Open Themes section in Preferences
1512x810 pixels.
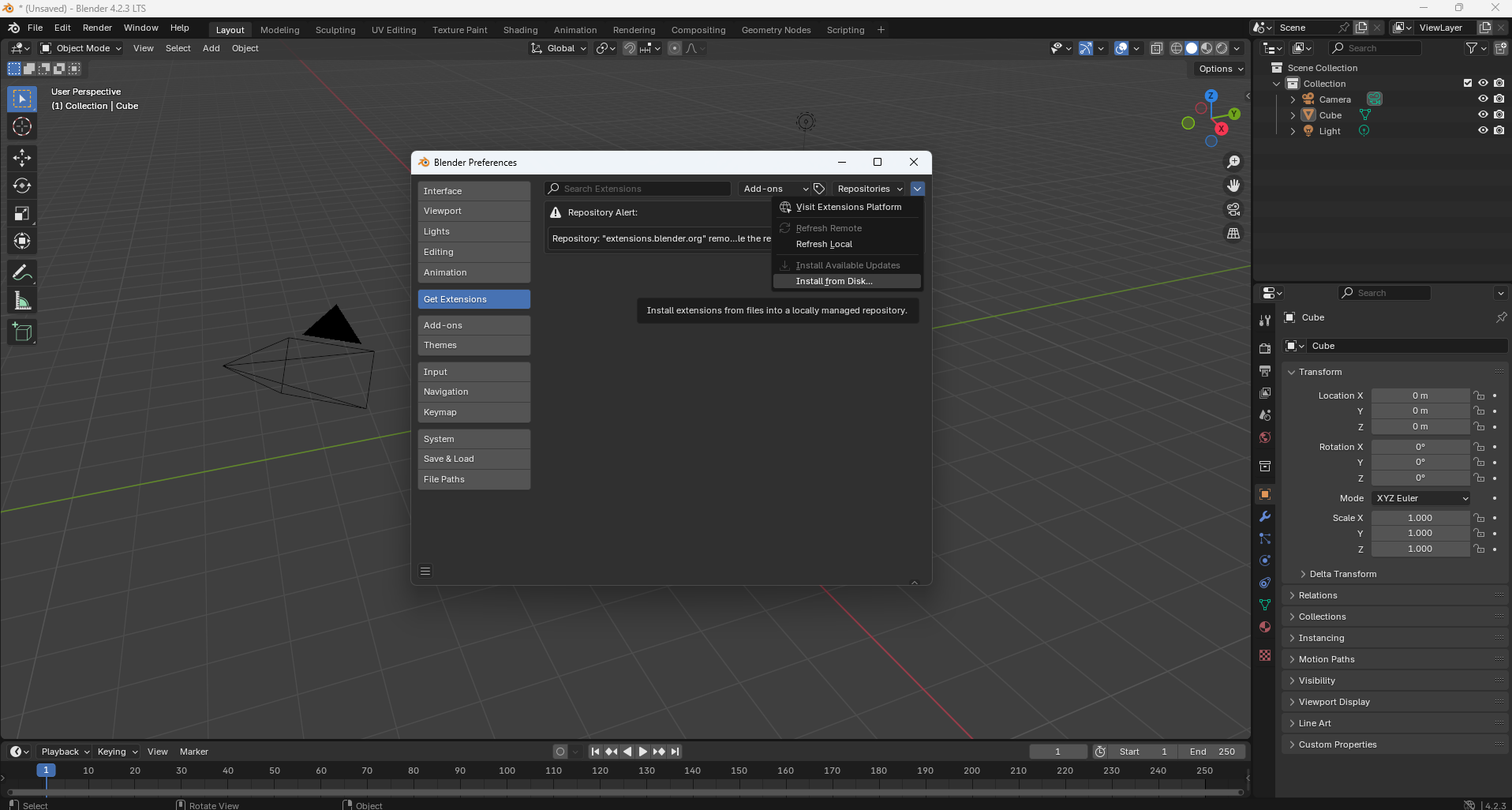click(473, 345)
